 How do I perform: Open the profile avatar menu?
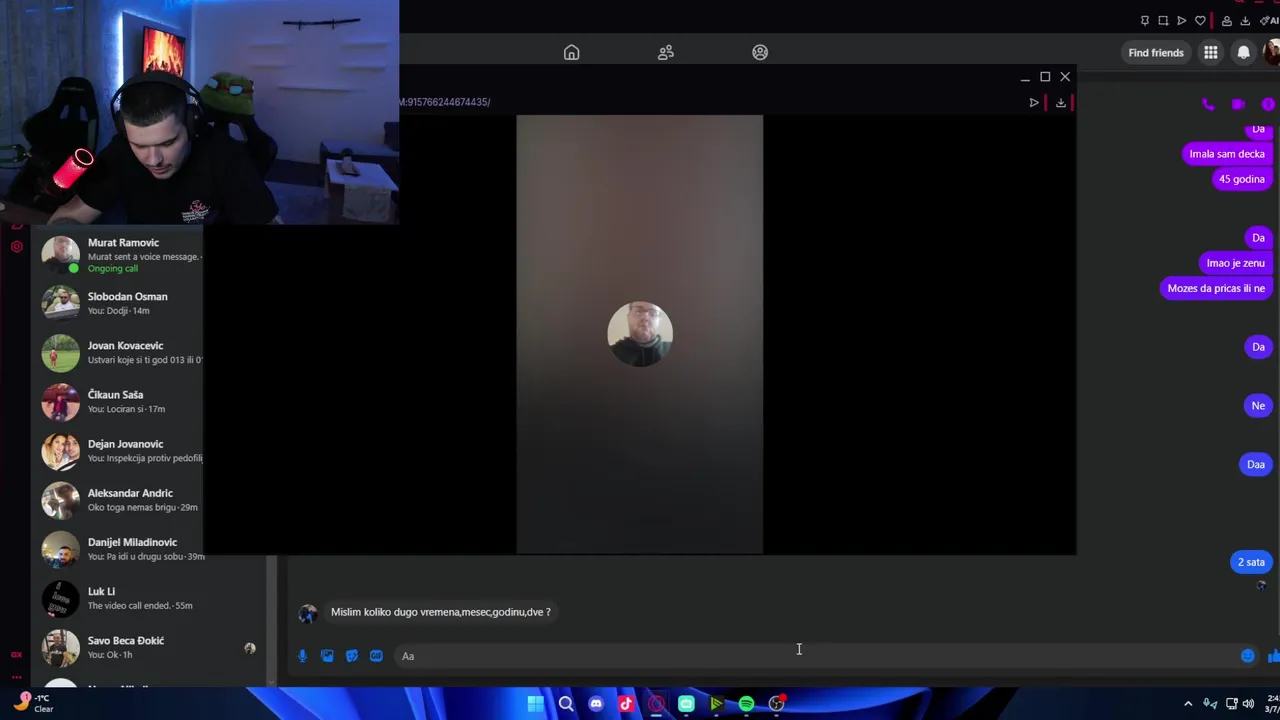[x=1273, y=53]
